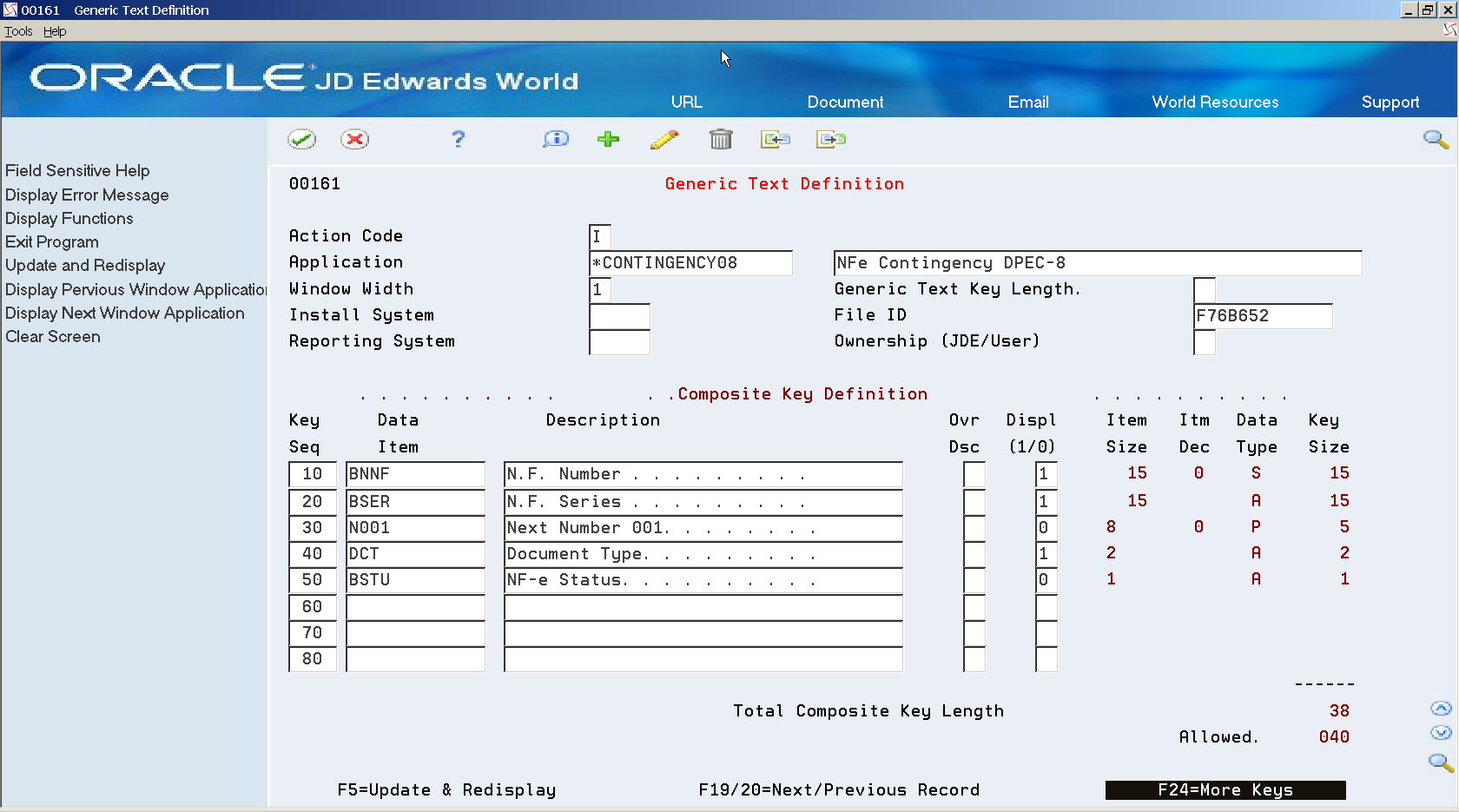This screenshot has width=1459, height=812.
Task: Click the green plus add icon
Action: 609,139
